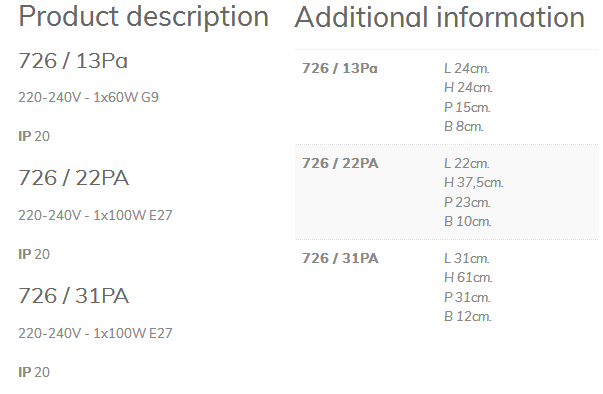Screen dimensions: 603x394
Task: Click the P 31cm. dimension value
Action: click(467, 297)
